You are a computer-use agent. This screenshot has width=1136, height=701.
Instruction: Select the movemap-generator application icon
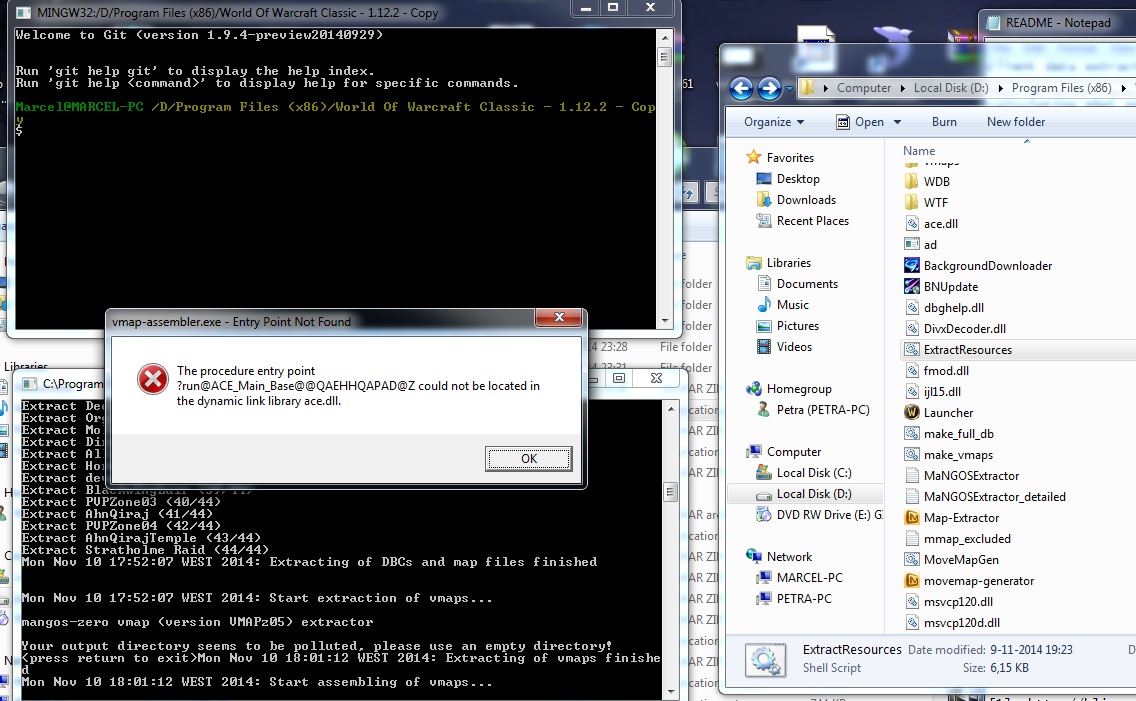(912, 580)
